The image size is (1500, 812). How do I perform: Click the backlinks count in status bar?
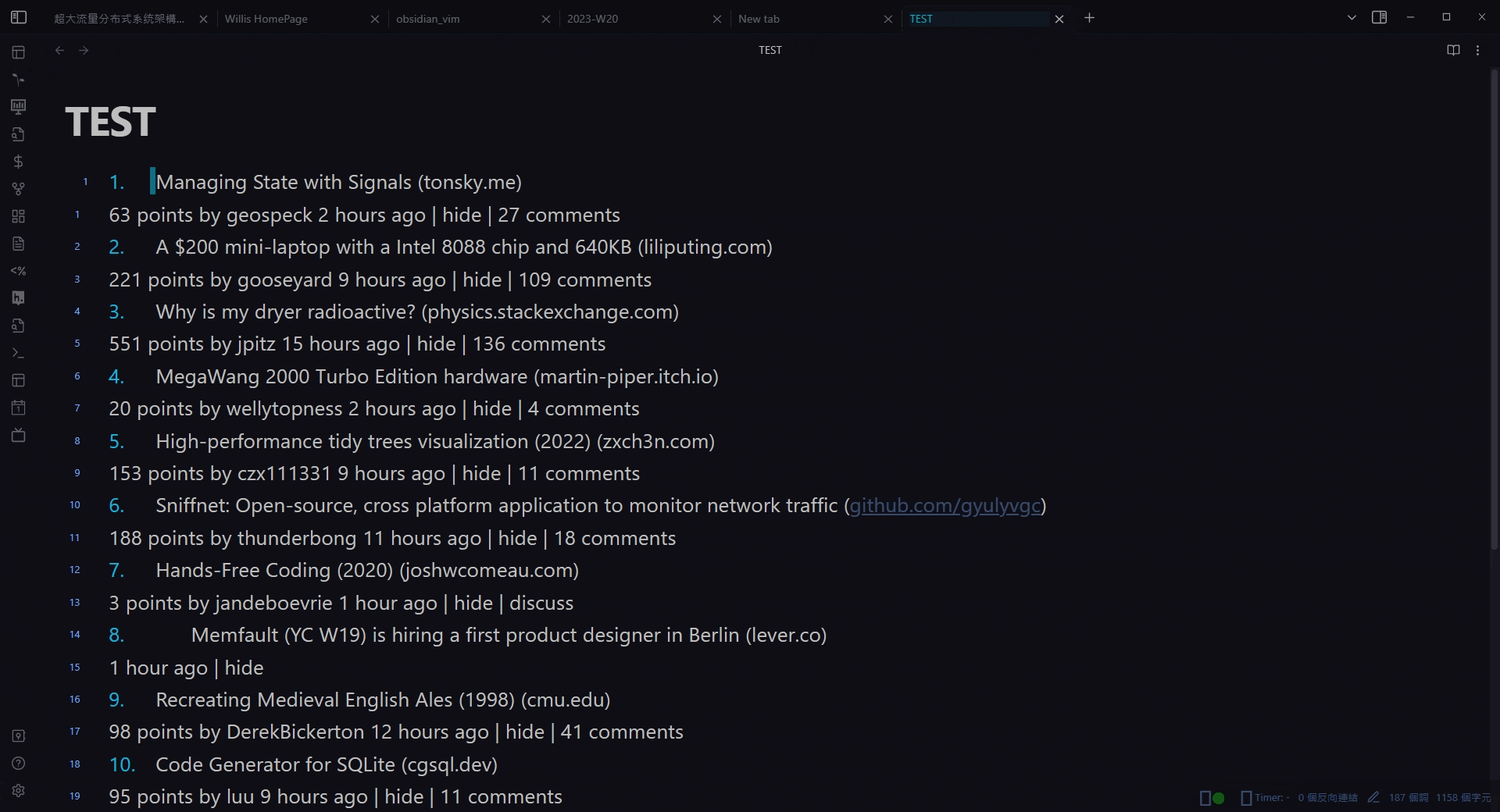click(1327, 797)
